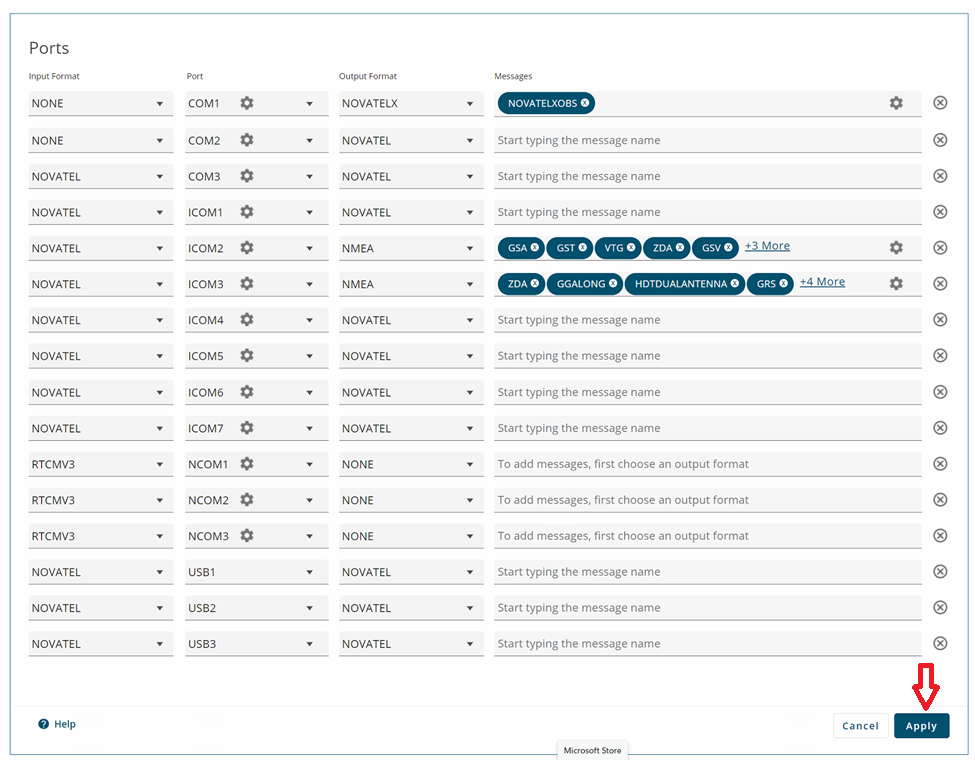Open ICOM2 port settings gear
This screenshot has width=975, height=760.
(x=247, y=248)
